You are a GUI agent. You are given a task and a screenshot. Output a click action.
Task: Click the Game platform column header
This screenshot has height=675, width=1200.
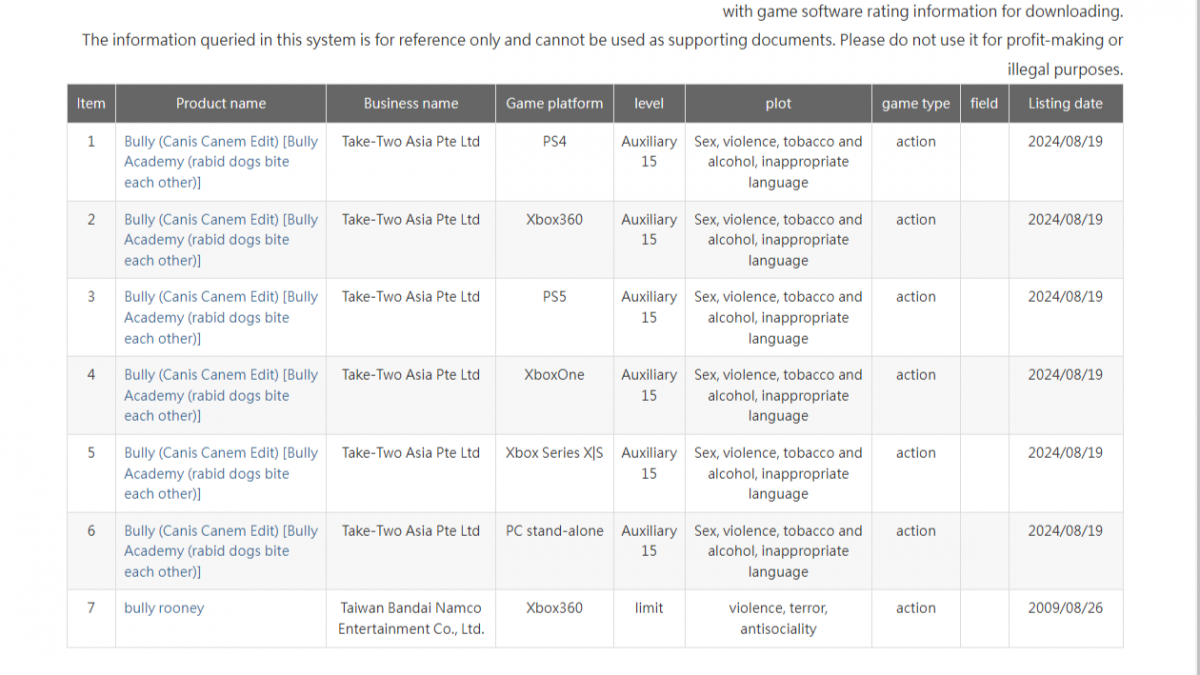[x=554, y=103]
